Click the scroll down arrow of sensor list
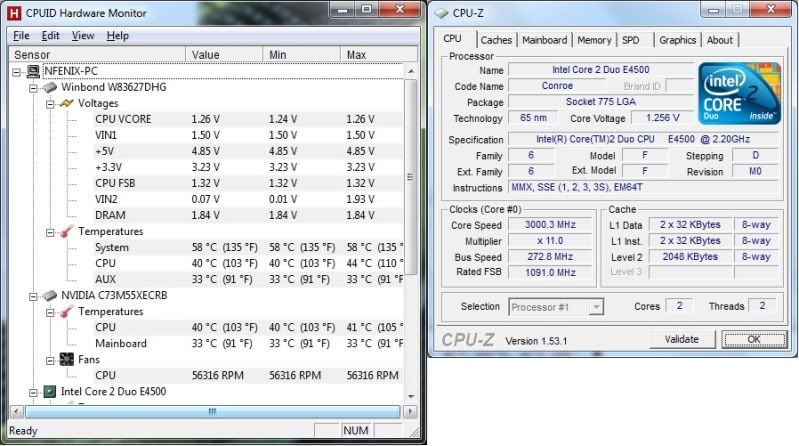 point(411,397)
